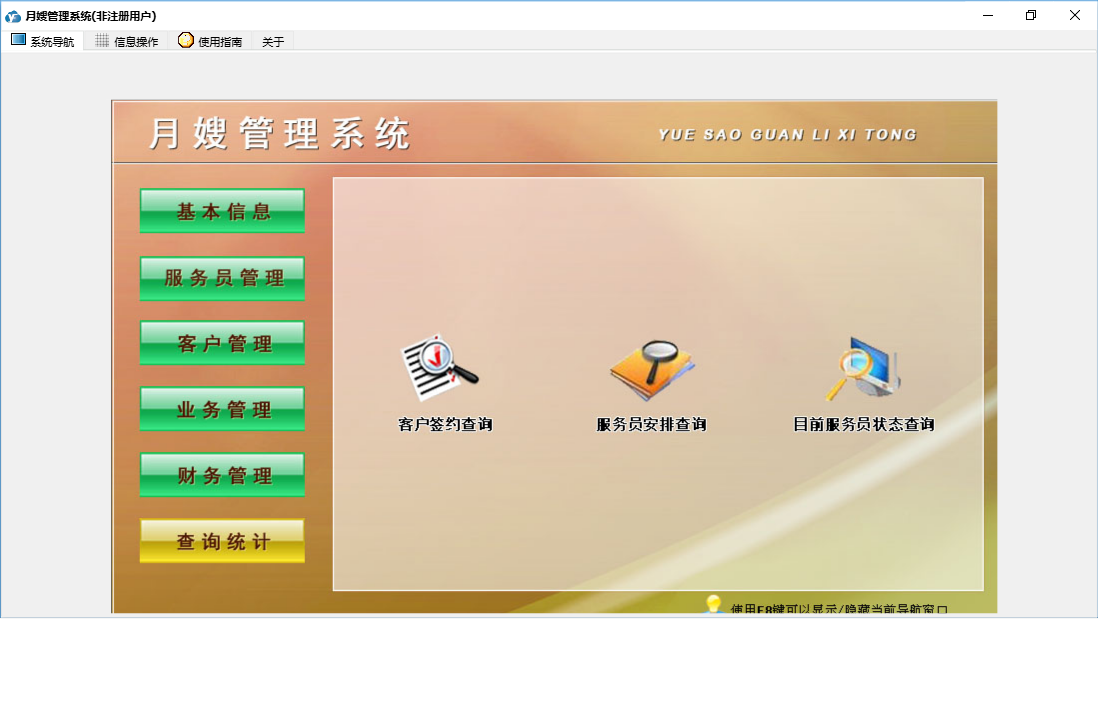The height and width of the screenshot is (713, 1098).
Task: Click the 系统导航 monitor icon
Action: pos(18,41)
